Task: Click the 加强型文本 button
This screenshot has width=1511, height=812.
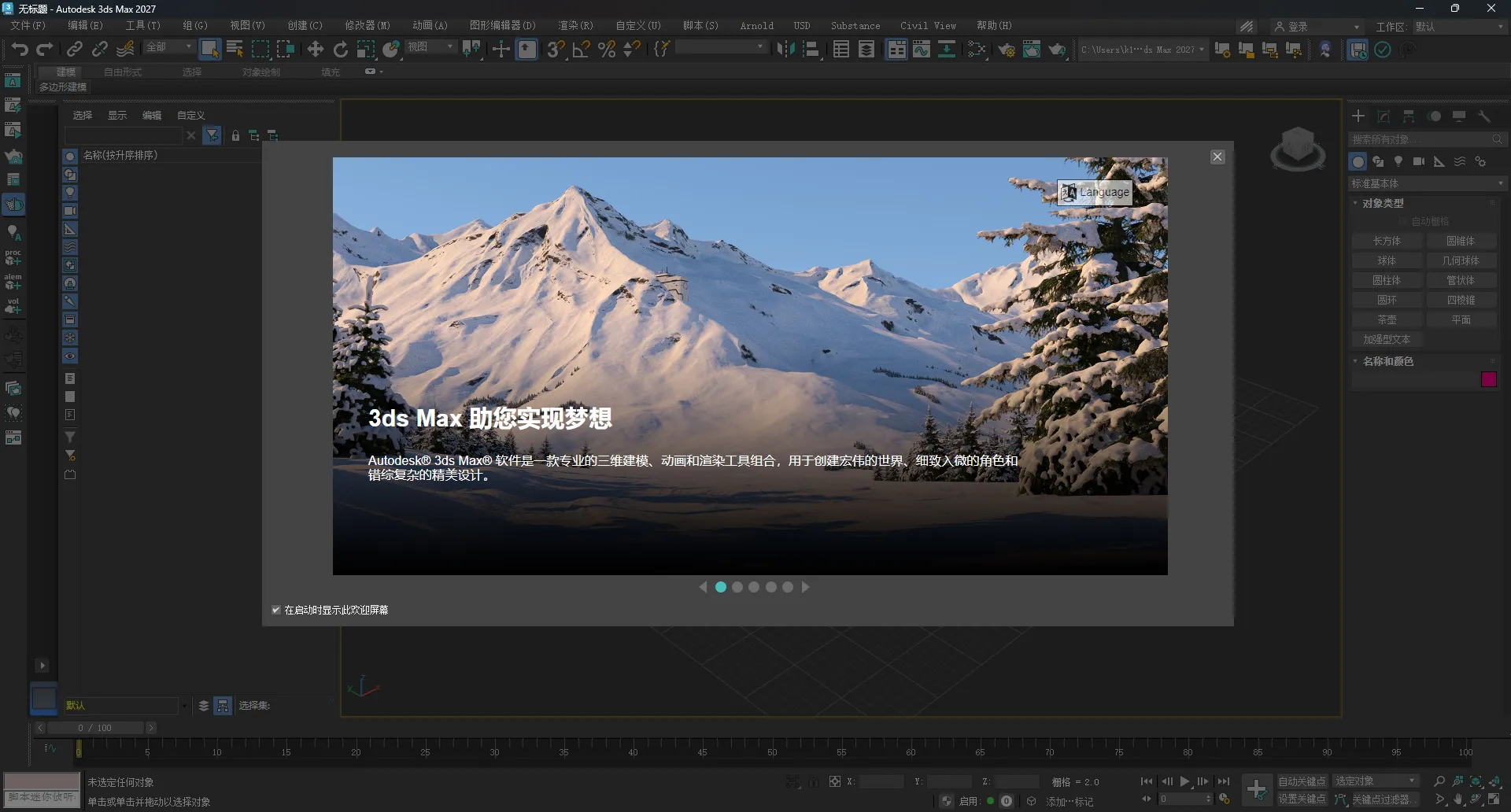Action: point(1387,339)
